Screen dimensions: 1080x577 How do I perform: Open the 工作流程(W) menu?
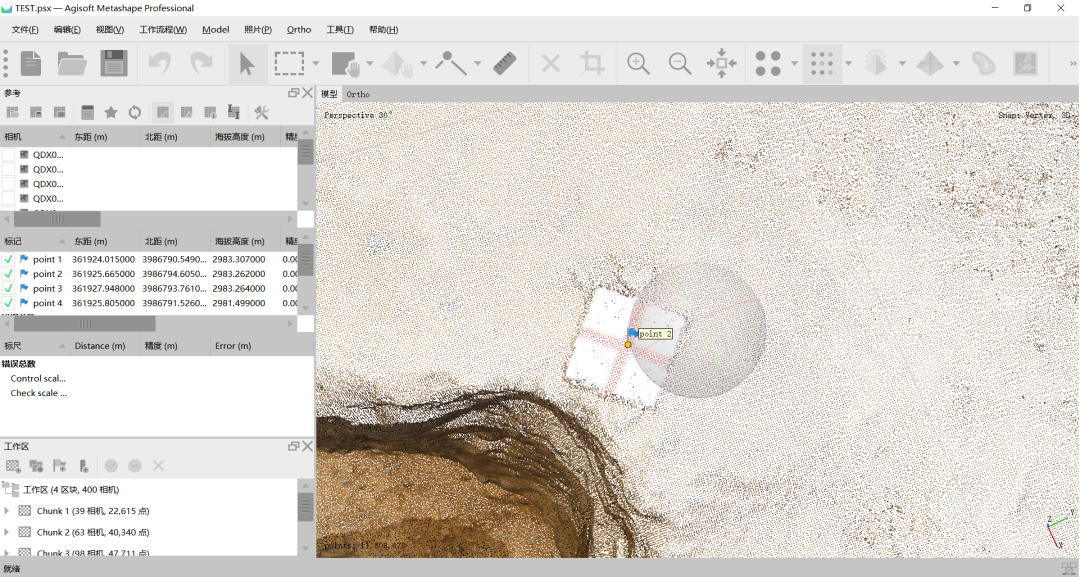[163, 30]
